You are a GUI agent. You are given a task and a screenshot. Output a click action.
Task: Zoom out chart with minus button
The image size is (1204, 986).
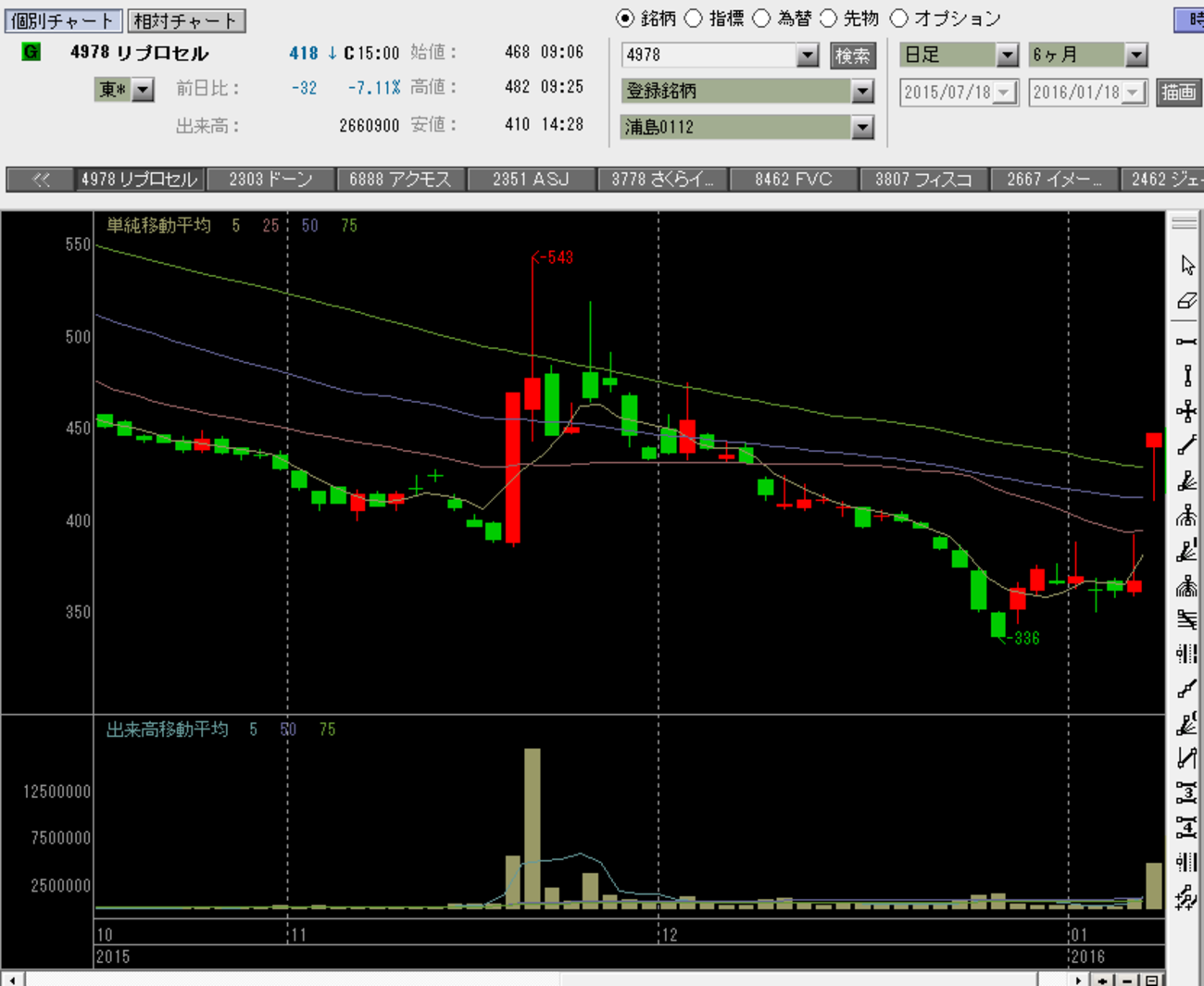[1126, 980]
